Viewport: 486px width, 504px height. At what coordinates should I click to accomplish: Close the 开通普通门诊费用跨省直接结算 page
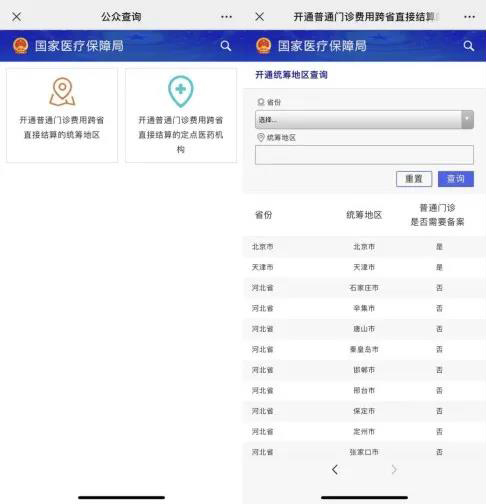point(260,17)
